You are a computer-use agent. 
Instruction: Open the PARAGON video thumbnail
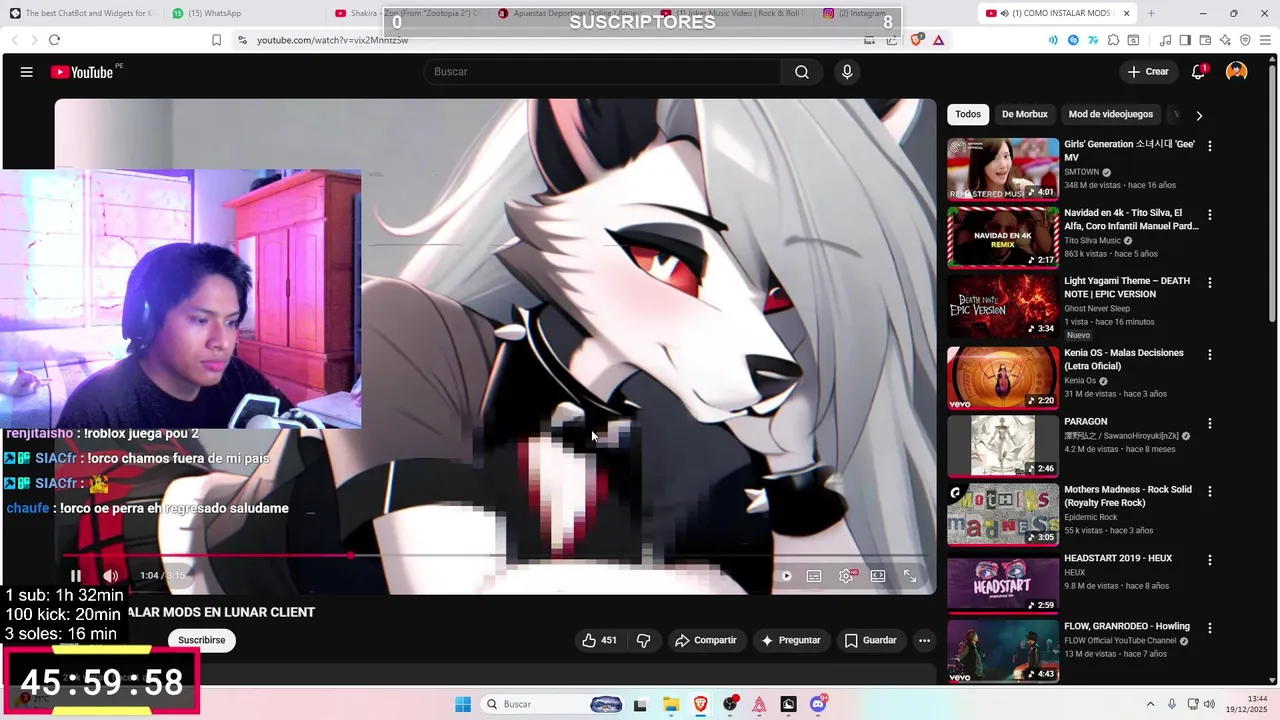click(1003, 446)
